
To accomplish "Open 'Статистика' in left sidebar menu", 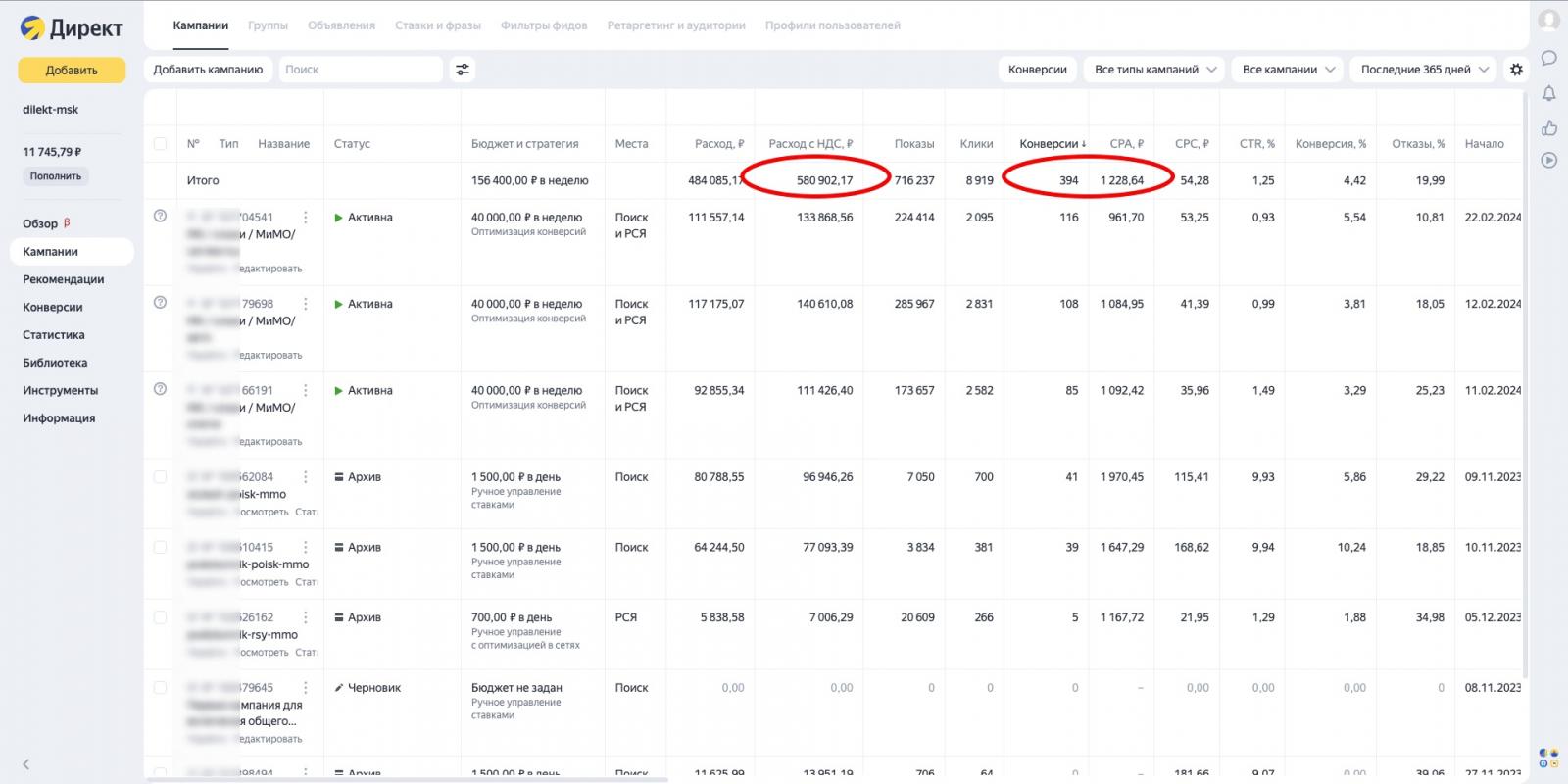I will click(x=54, y=335).
